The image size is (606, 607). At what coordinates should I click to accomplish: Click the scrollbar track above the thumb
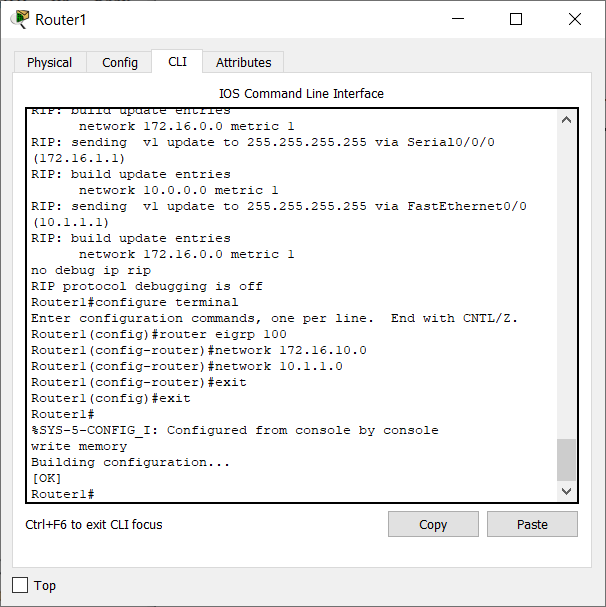(x=566, y=283)
